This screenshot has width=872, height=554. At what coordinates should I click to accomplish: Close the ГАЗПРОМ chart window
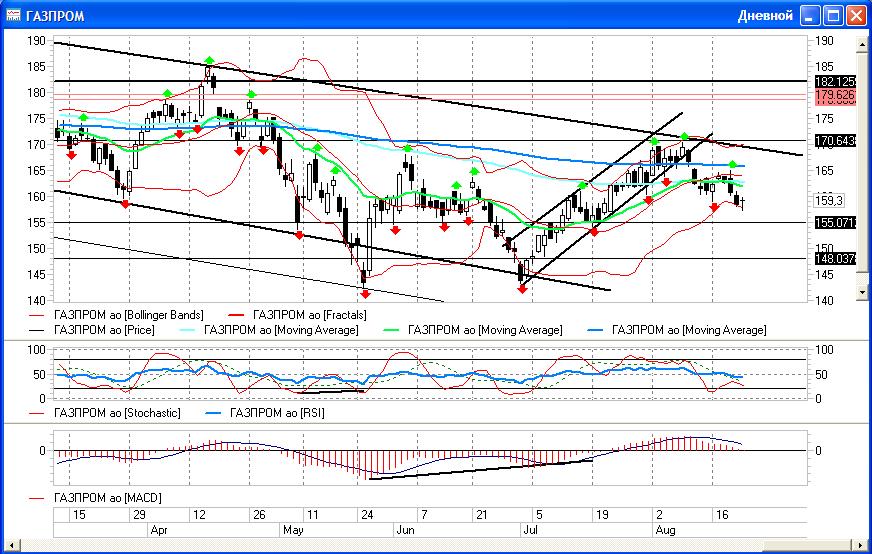(x=856, y=16)
